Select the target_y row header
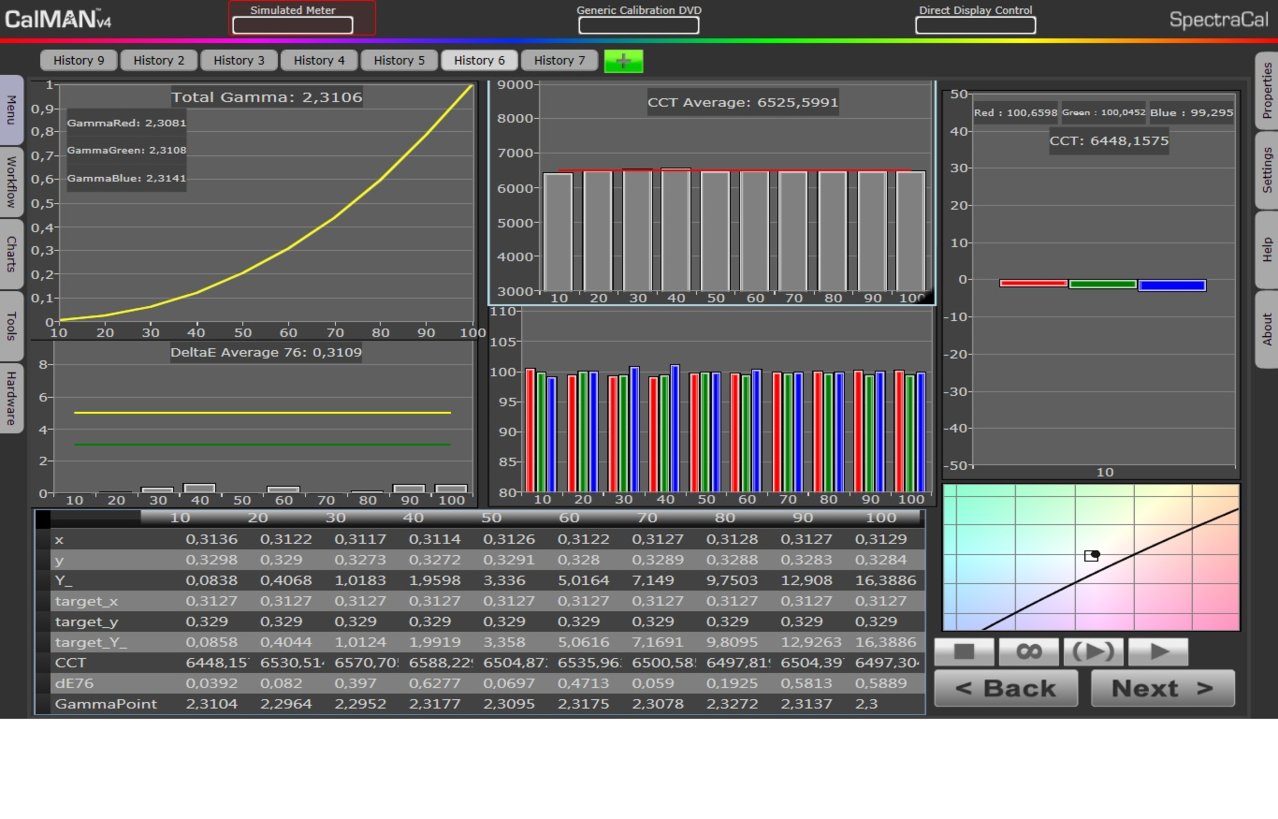 coord(86,621)
